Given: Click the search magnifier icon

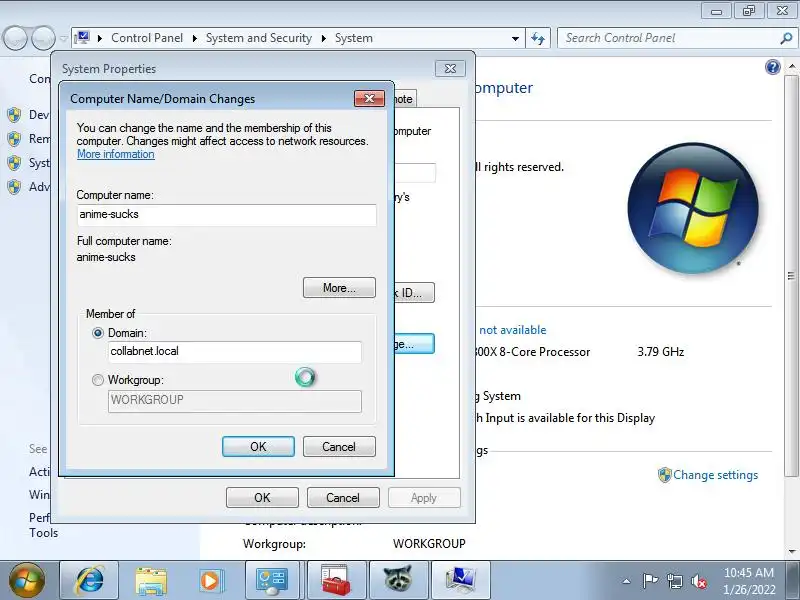Looking at the screenshot, I should 786,38.
